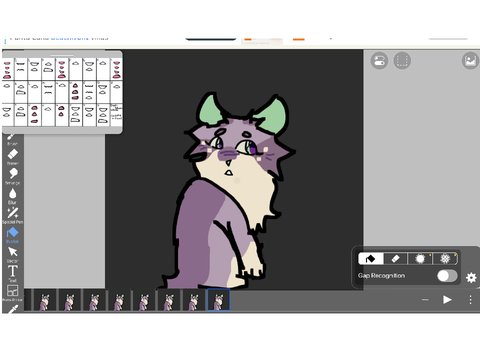Select the Smudge tool
This screenshot has height=360, width=480.
[x=13, y=176]
